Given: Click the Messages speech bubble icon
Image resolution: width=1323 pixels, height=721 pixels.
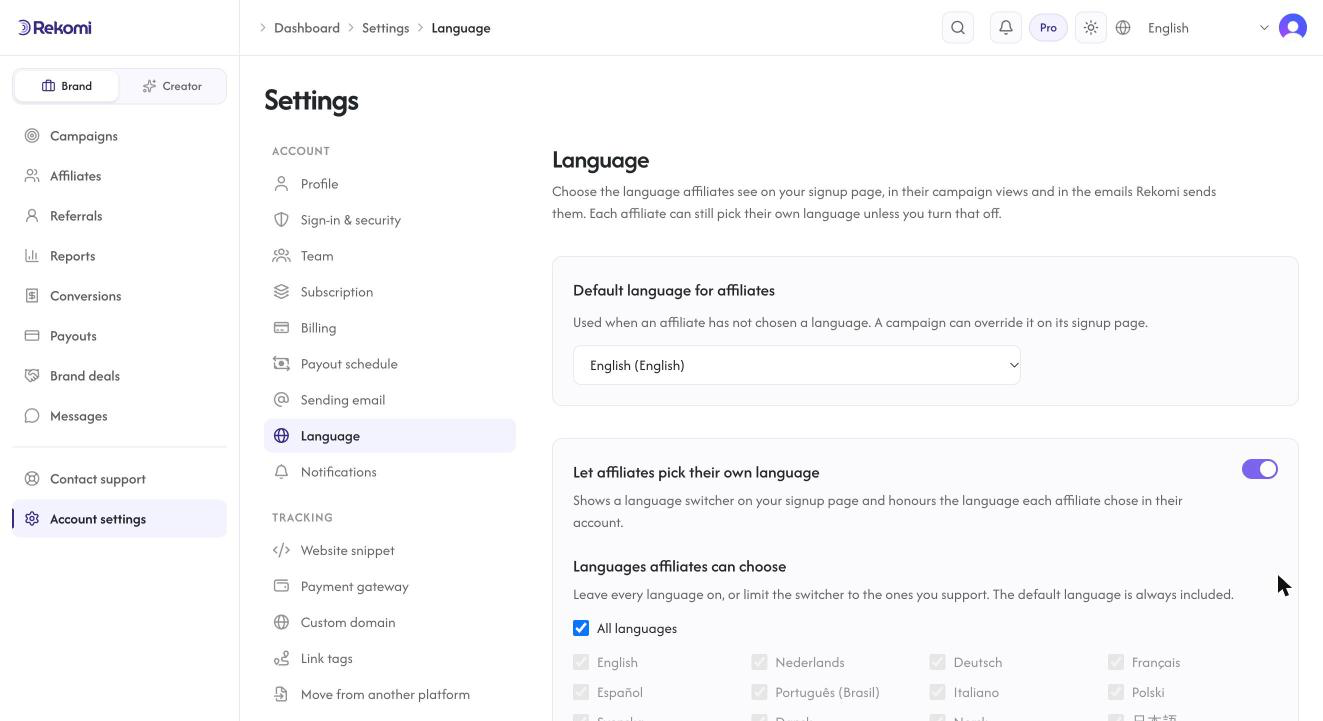Looking at the screenshot, I should coord(32,416).
